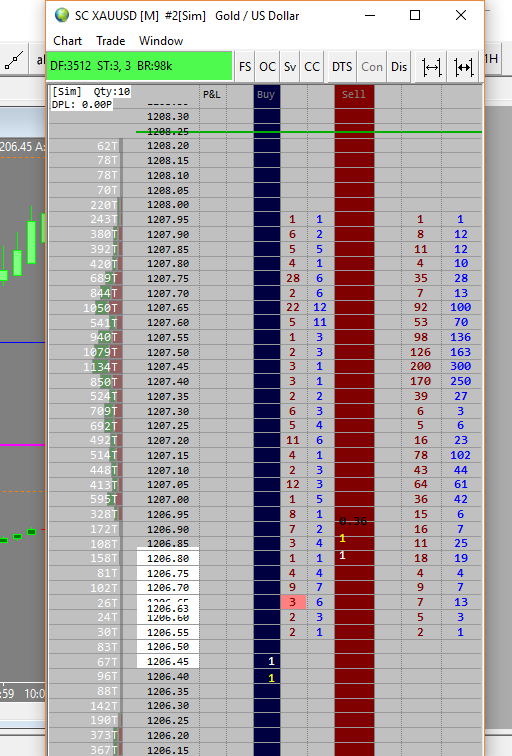Click the DTS toolbar button
Screen dimensions: 512x756
coord(342,67)
